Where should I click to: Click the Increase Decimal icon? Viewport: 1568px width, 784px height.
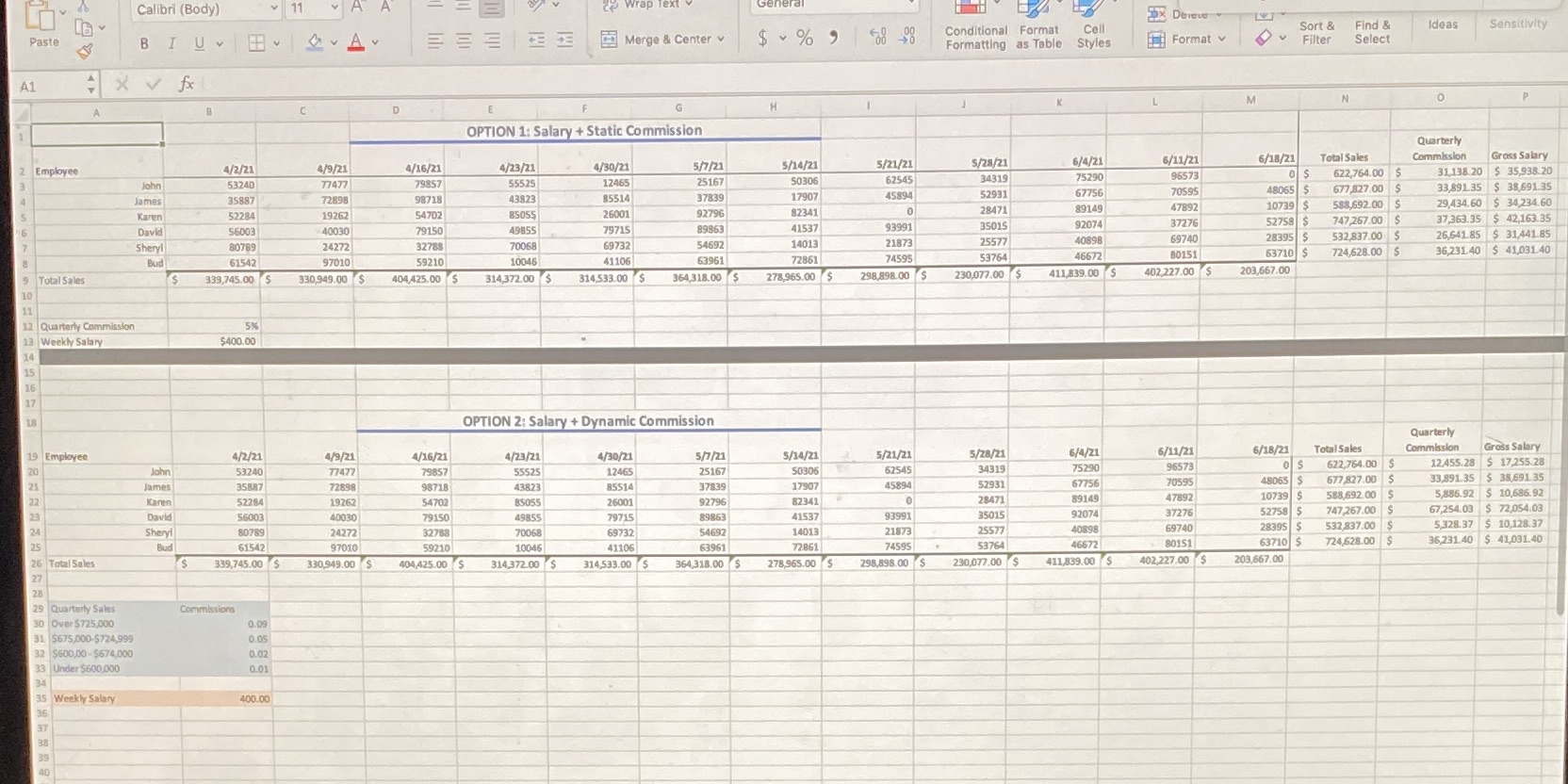tap(878, 37)
